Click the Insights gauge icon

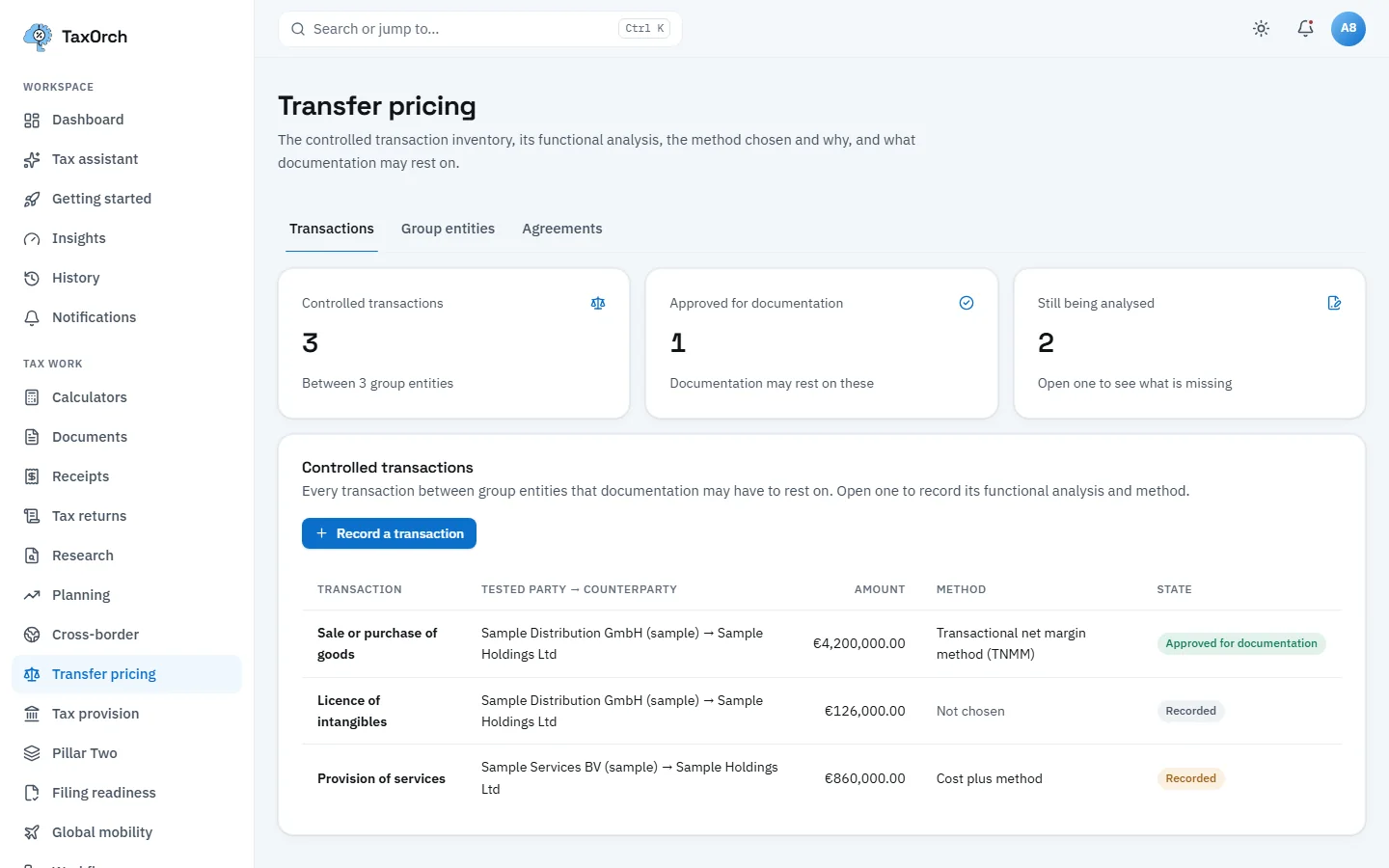click(x=32, y=239)
